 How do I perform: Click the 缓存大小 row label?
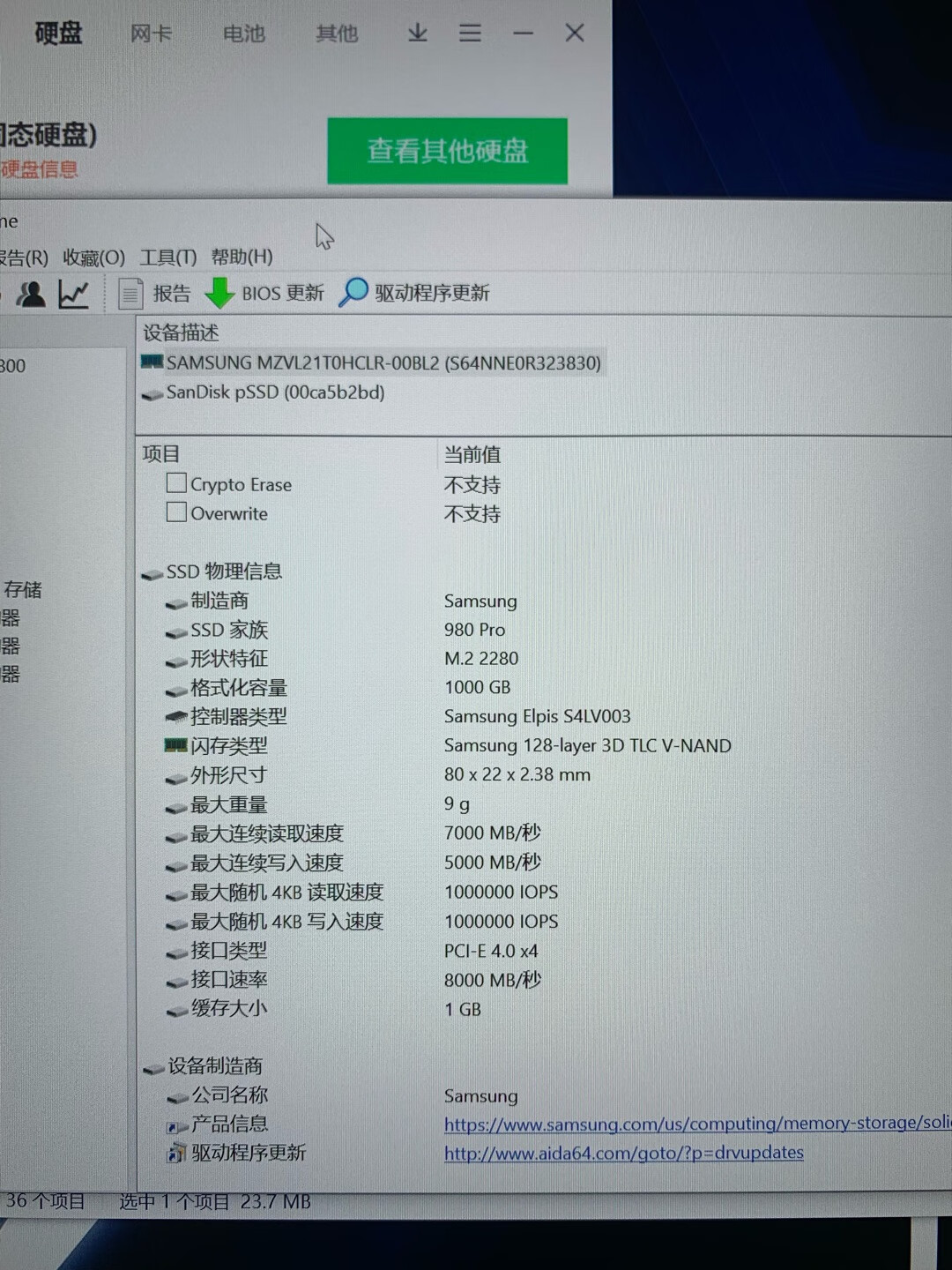[229, 1008]
